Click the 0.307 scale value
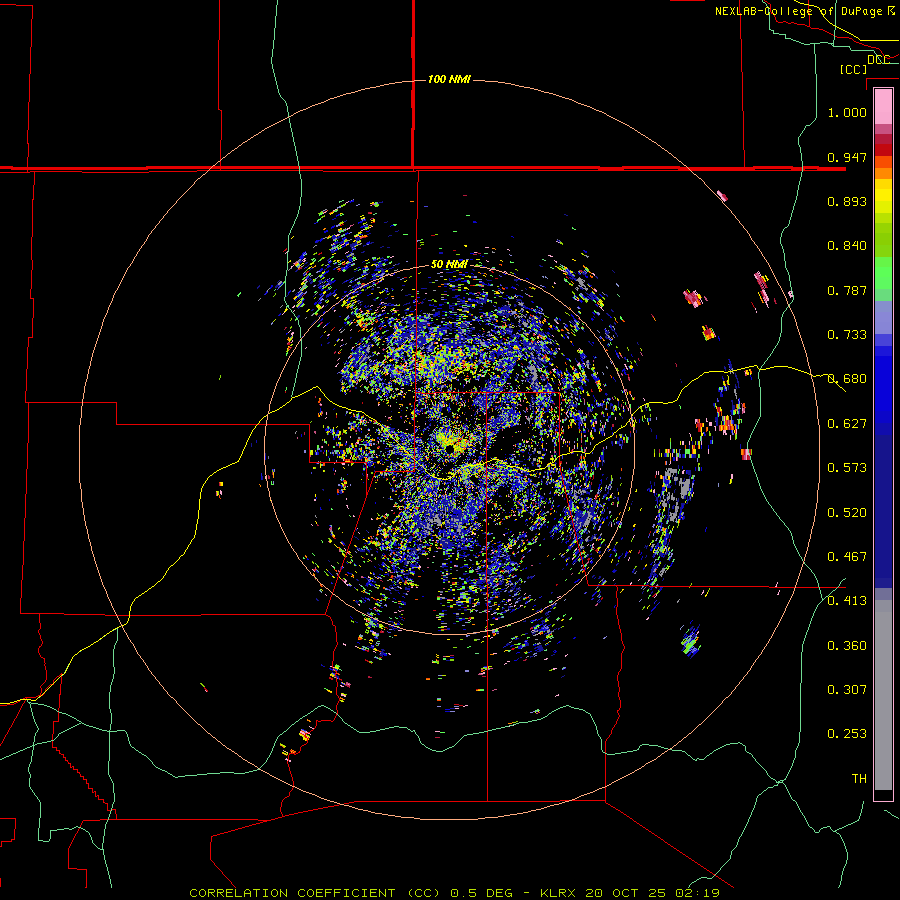Image resolution: width=900 pixels, height=900 pixels. pyautogui.click(x=847, y=690)
